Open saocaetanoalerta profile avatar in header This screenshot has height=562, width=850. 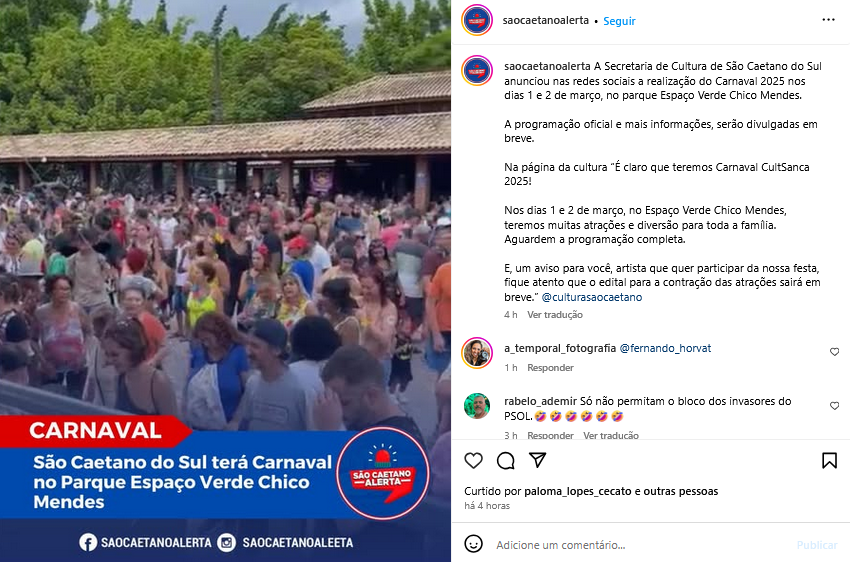[x=476, y=20]
